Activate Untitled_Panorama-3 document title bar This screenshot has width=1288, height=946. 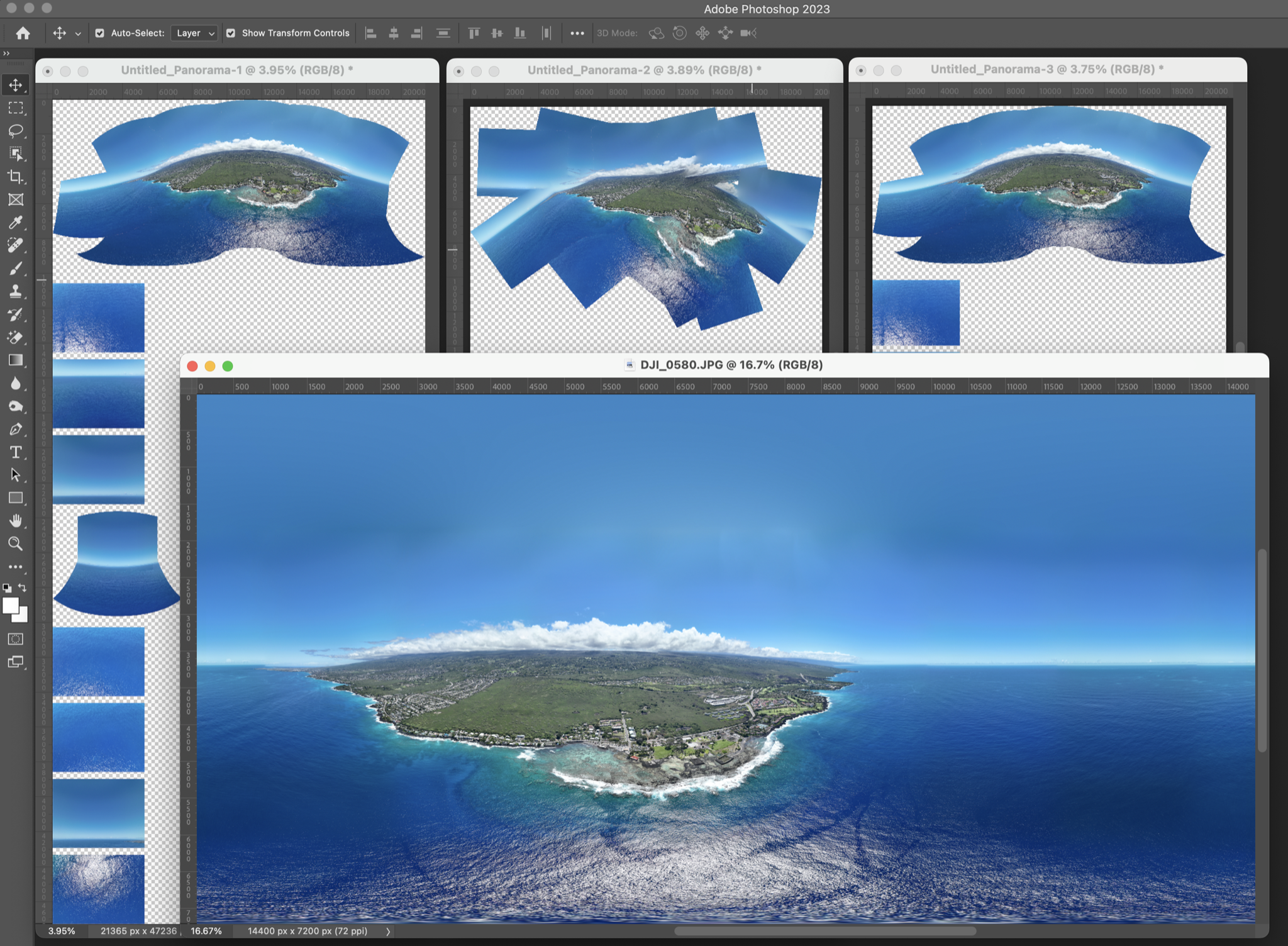point(1046,70)
